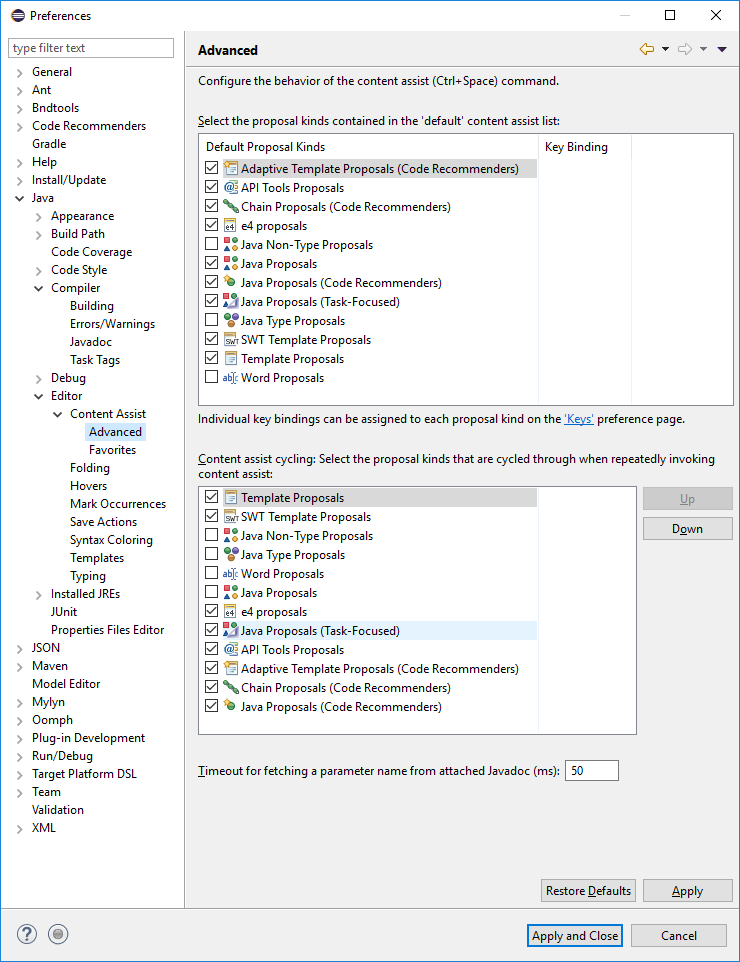Image resolution: width=740 pixels, height=962 pixels.
Task: Open Save Actions preferences page
Action: coord(103,521)
